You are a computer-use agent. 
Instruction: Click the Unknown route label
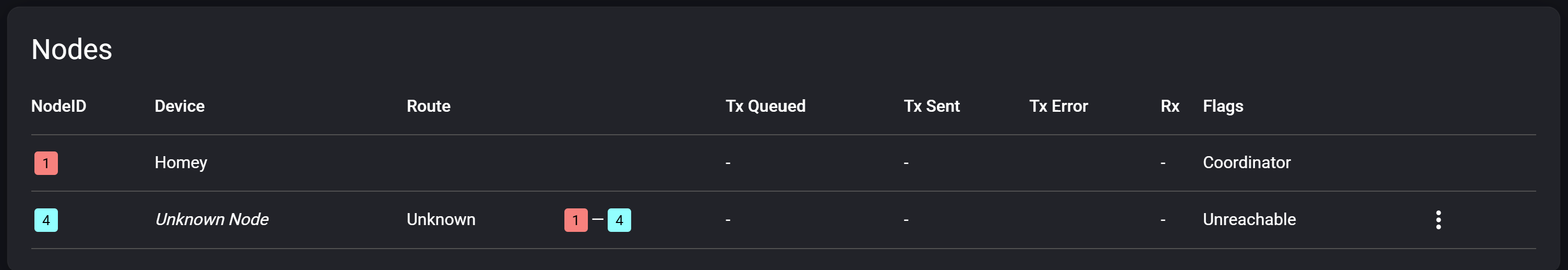tap(441, 219)
